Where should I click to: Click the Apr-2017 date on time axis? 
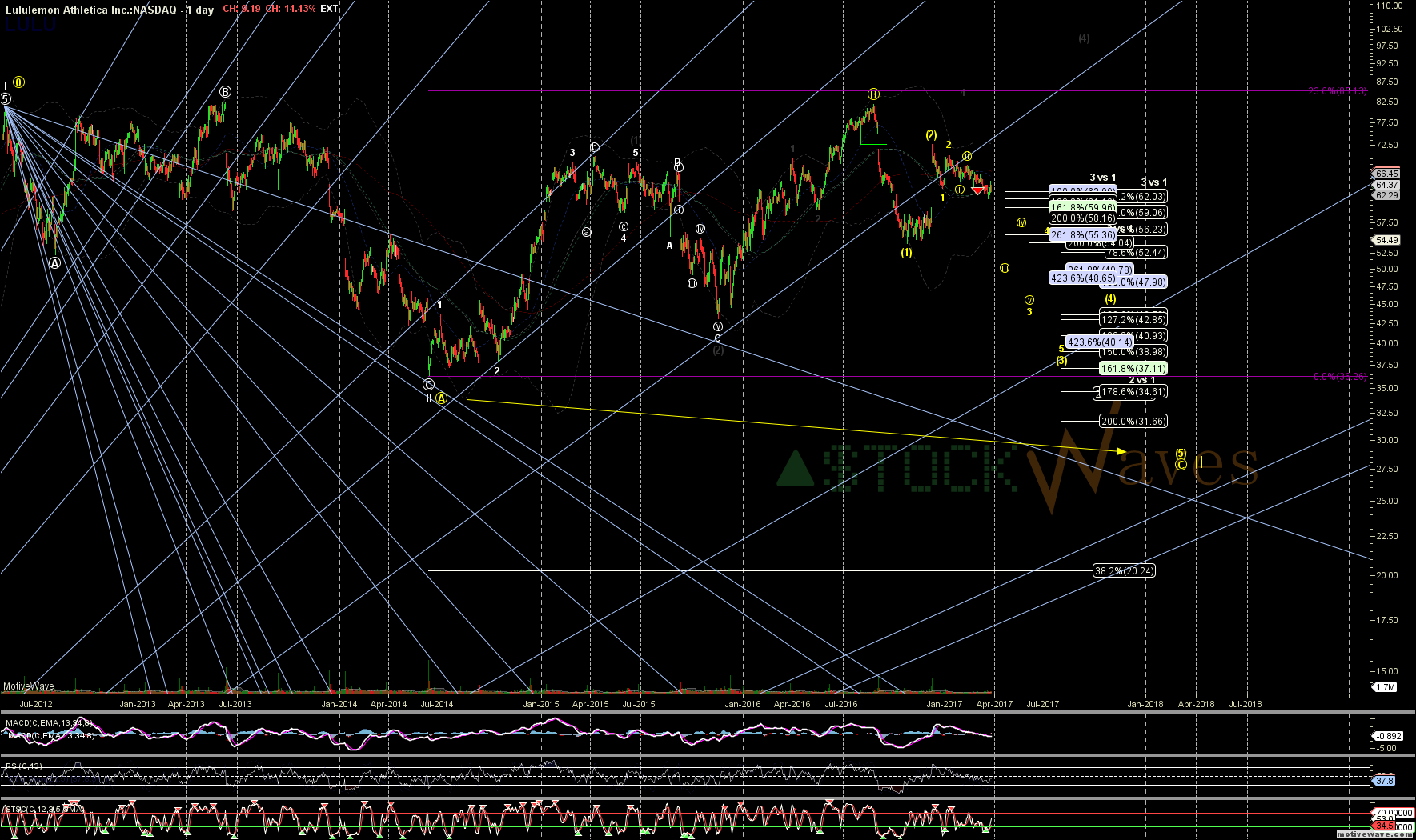click(x=994, y=705)
